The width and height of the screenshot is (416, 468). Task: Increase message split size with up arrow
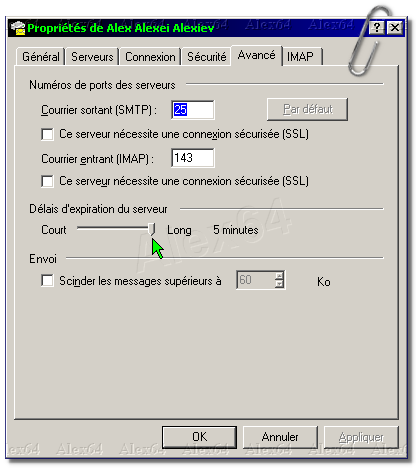[279, 276]
